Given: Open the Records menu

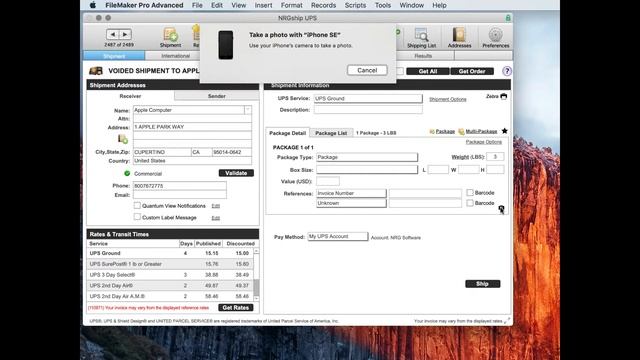Looking at the screenshot, I should coord(323,5).
